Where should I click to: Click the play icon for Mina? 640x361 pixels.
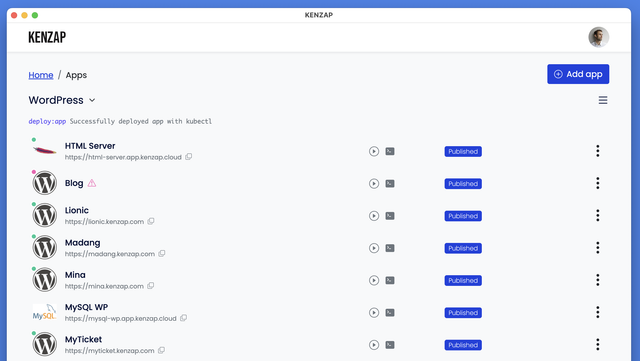point(374,281)
